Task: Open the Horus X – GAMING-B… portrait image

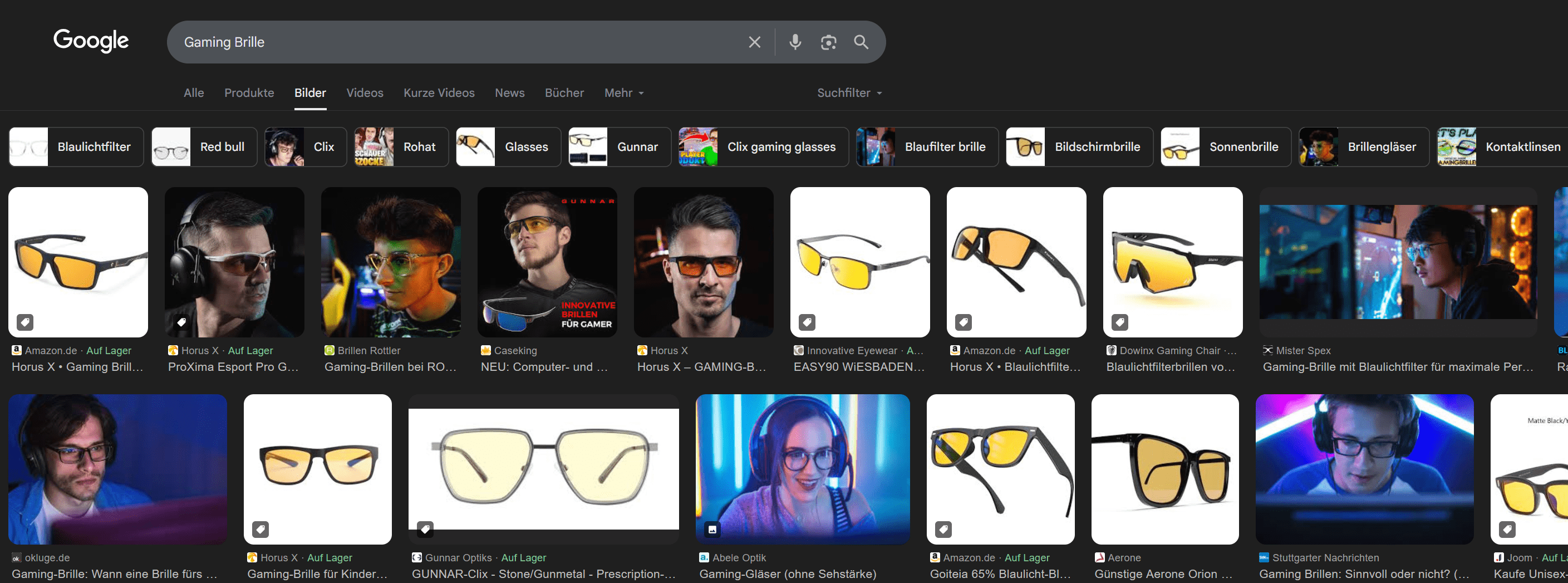Action: (704, 262)
